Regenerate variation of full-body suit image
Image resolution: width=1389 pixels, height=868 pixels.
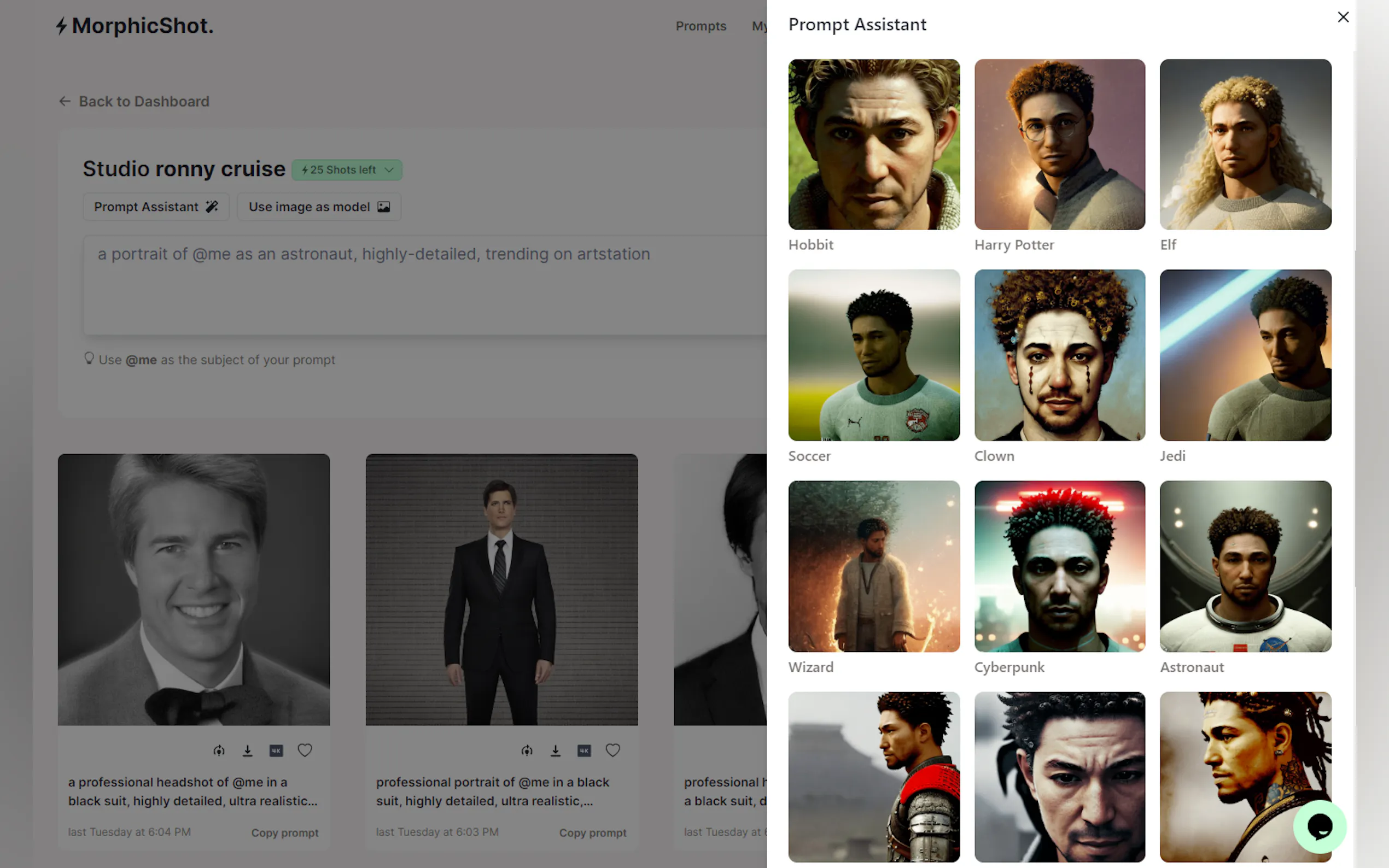click(x=527, y=750)
